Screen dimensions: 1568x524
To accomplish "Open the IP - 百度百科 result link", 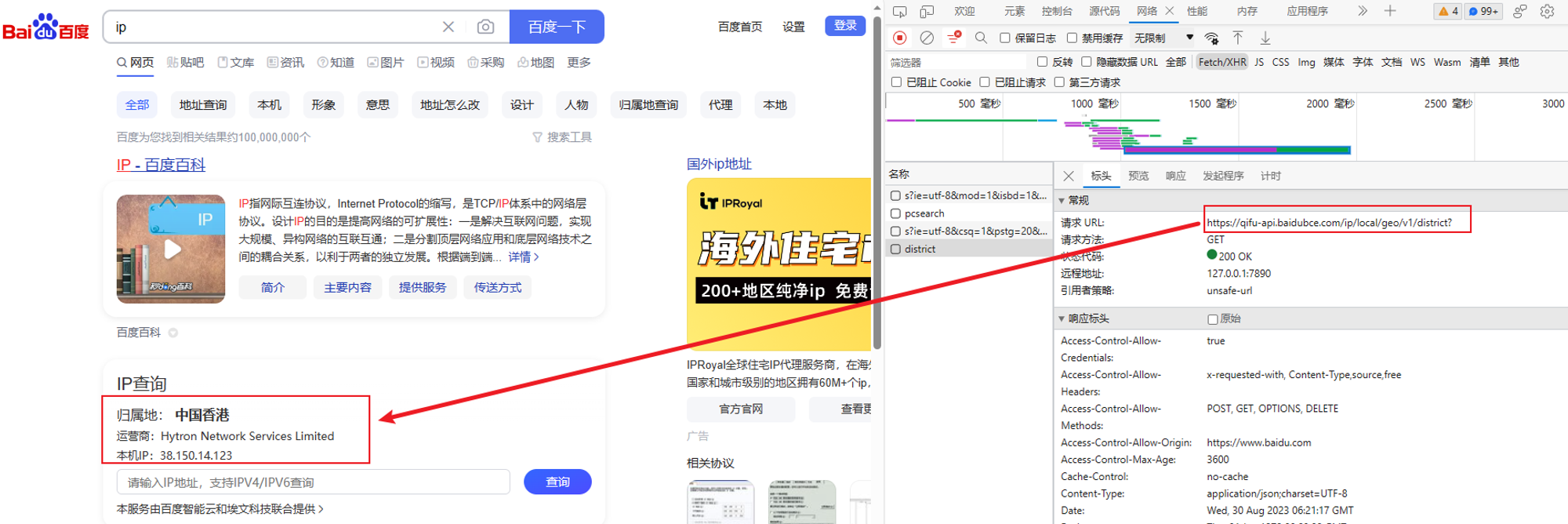I will (161, 165).
